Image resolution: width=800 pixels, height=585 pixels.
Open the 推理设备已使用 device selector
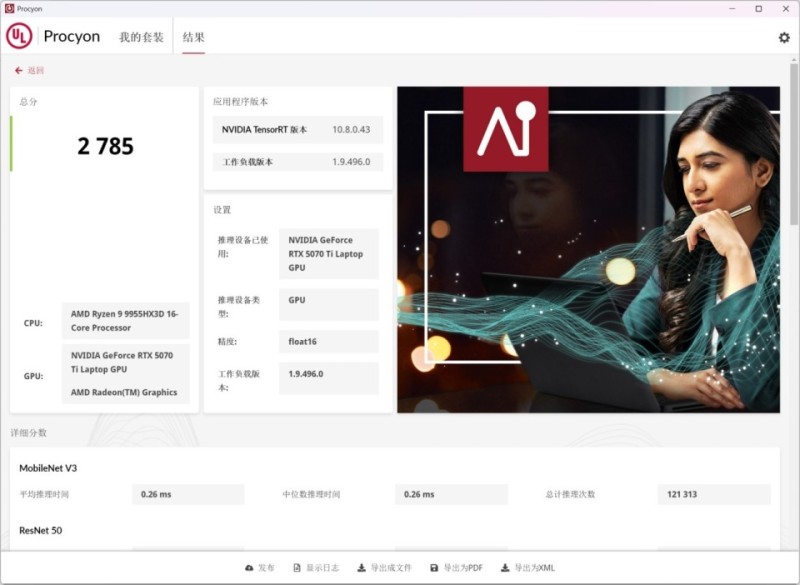[328, 255]
